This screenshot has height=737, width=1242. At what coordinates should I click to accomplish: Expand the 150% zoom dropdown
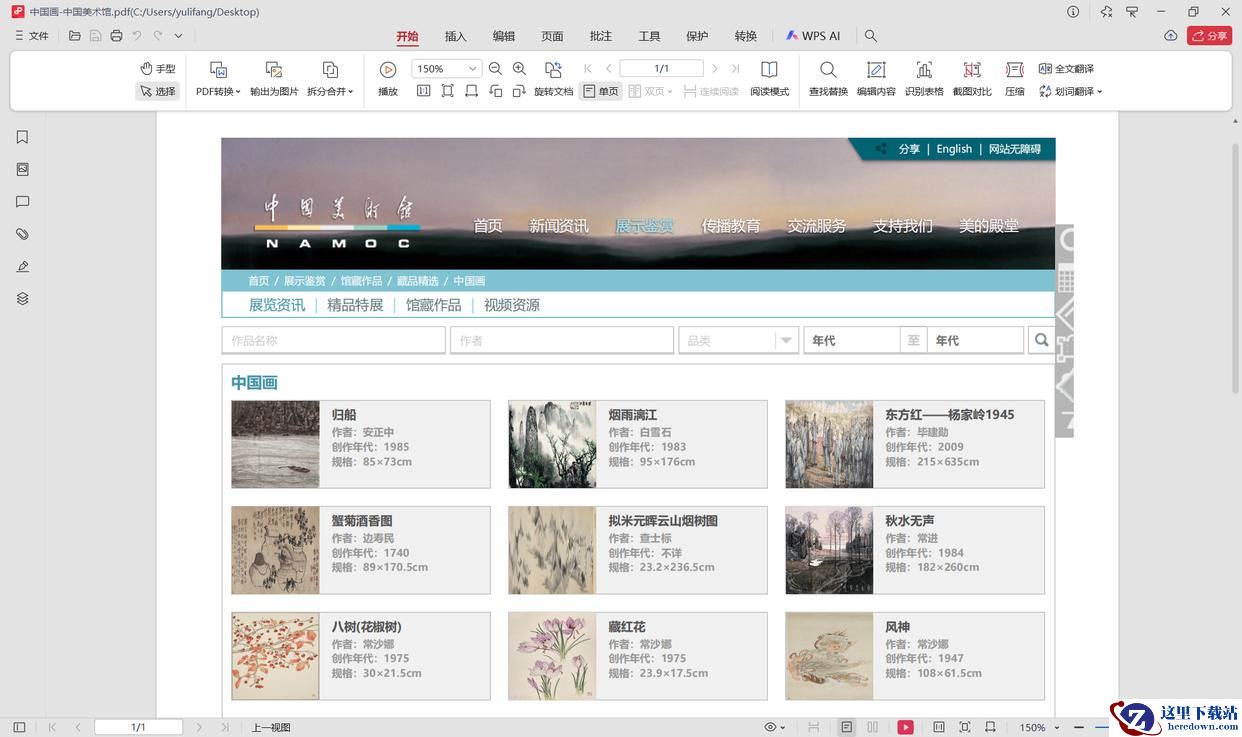(473, 69)
